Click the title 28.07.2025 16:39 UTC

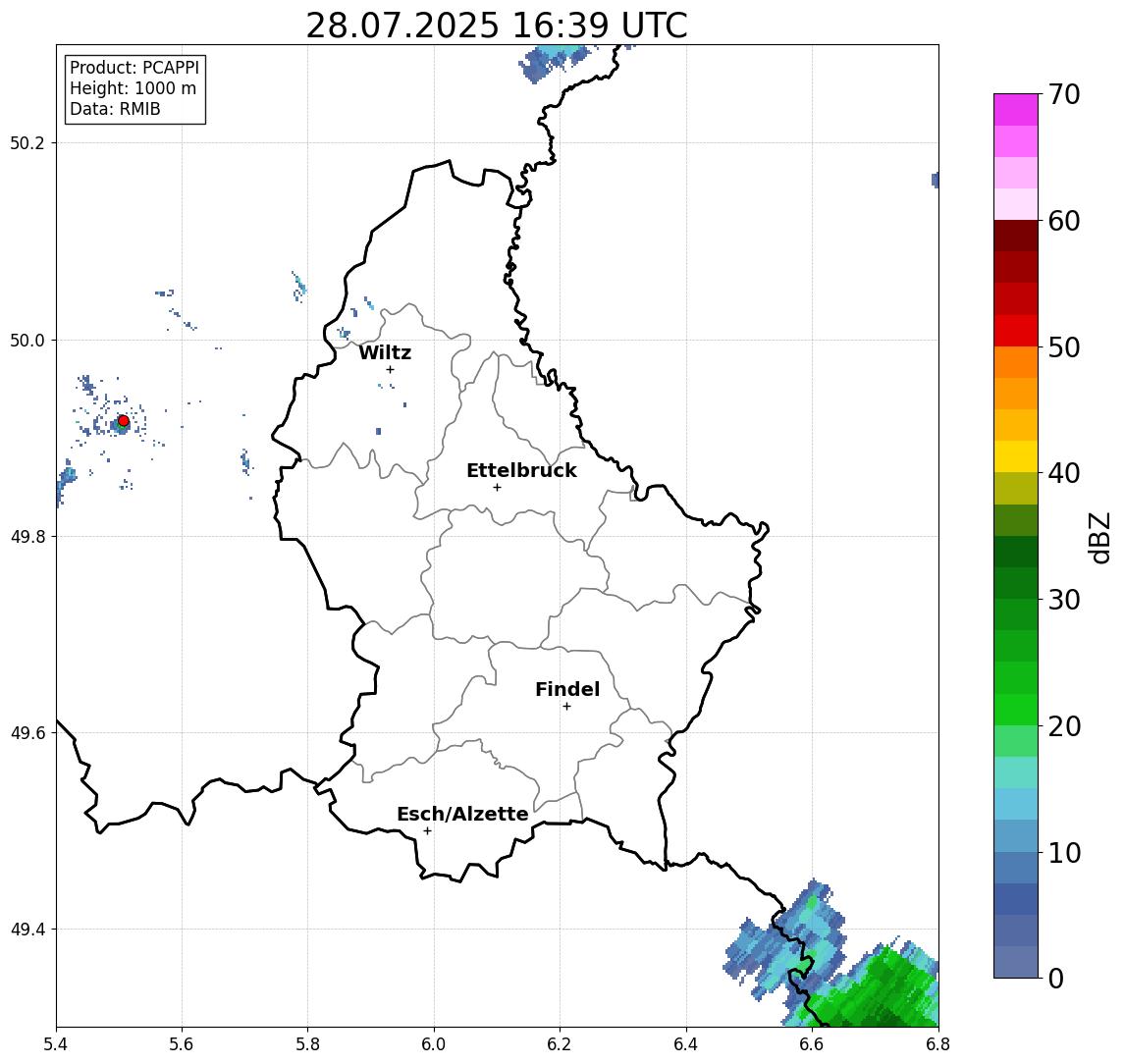pyautogui.click(x=497, y=26)
